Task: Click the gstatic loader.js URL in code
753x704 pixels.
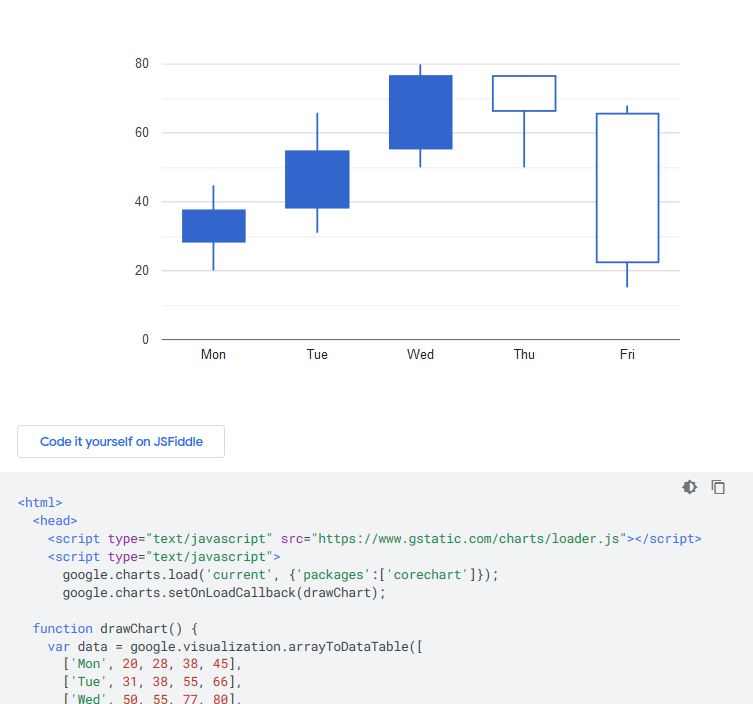Action: [x=470, y=539]
